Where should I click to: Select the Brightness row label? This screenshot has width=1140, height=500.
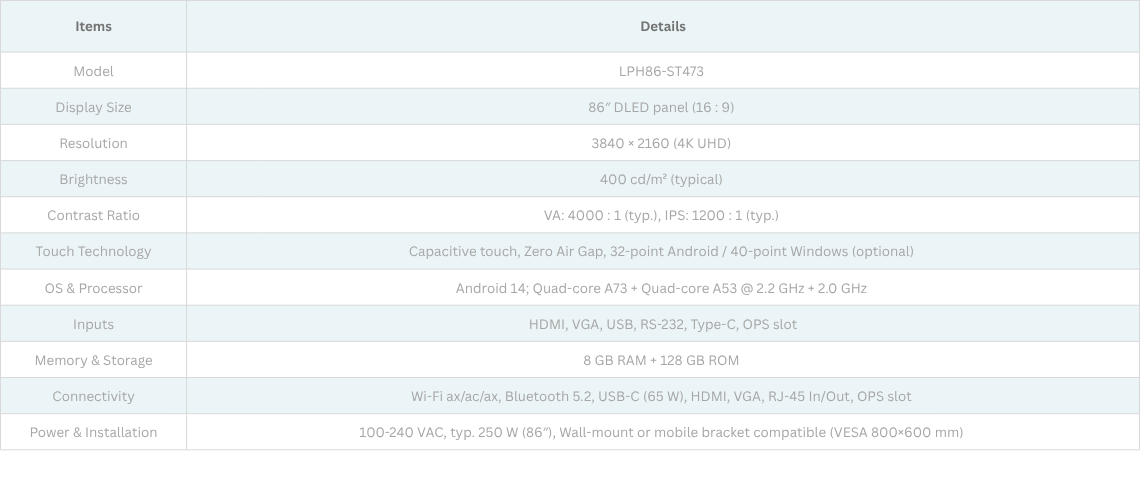[93, 179]
